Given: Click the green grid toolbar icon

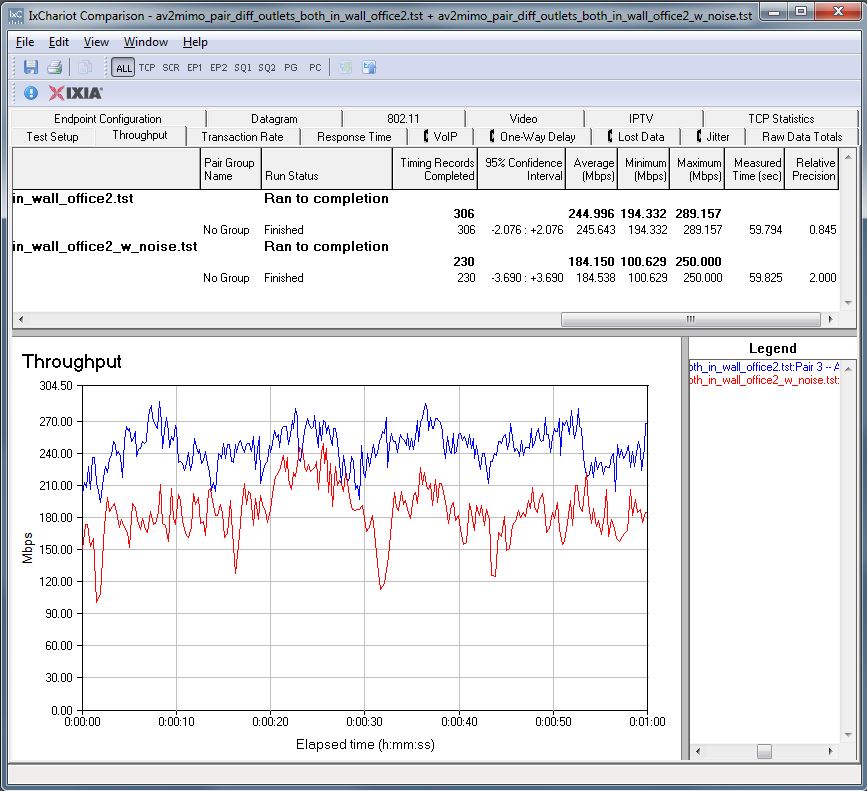Looking at the screenshot, I should (346, 67).
